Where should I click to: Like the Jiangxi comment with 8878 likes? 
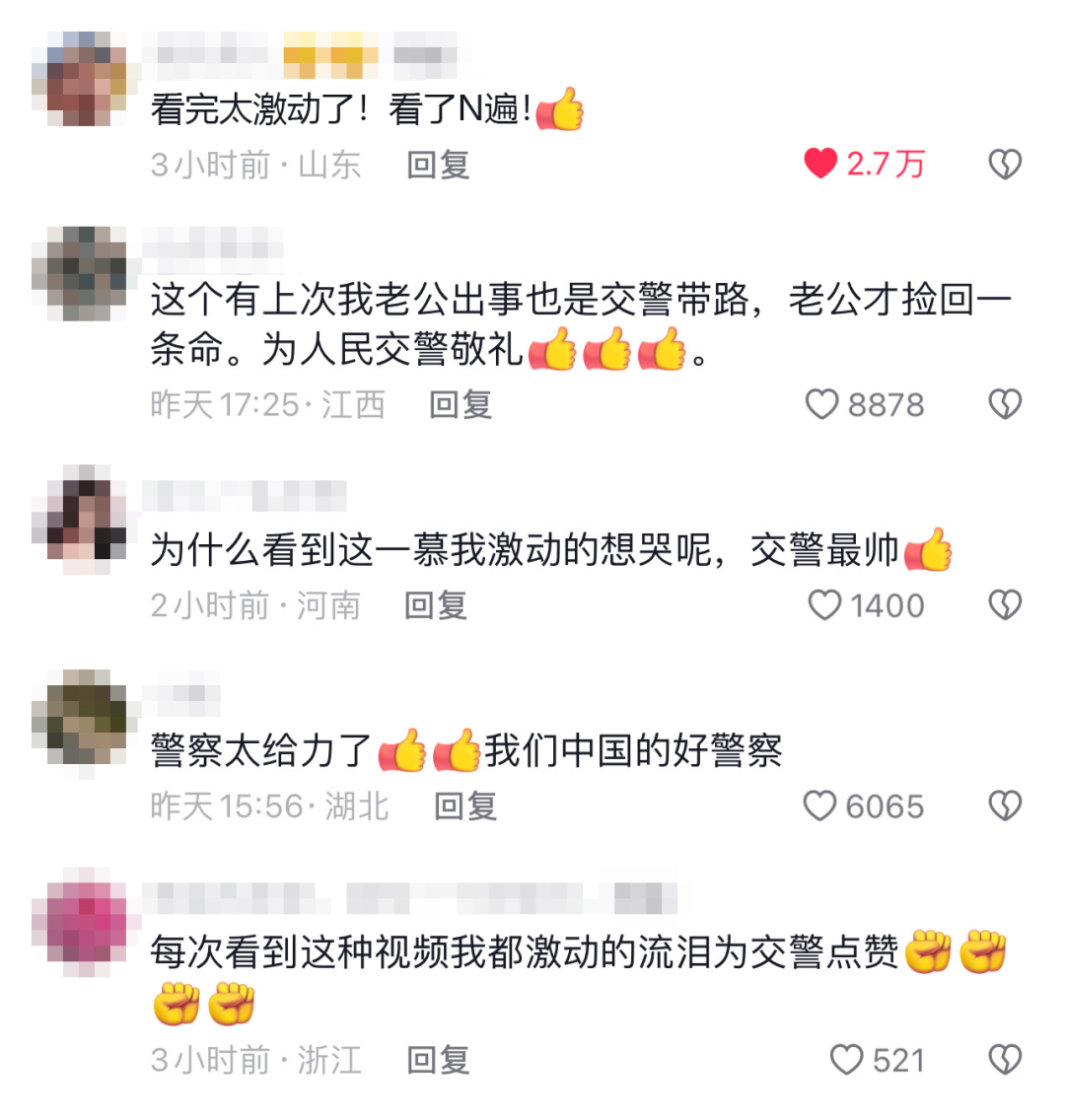pyautogui.click(x=821, y=404)
